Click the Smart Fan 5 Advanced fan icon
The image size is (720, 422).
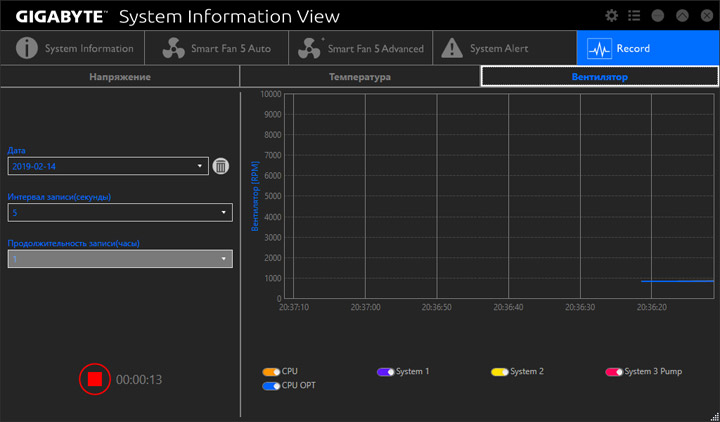309,48
